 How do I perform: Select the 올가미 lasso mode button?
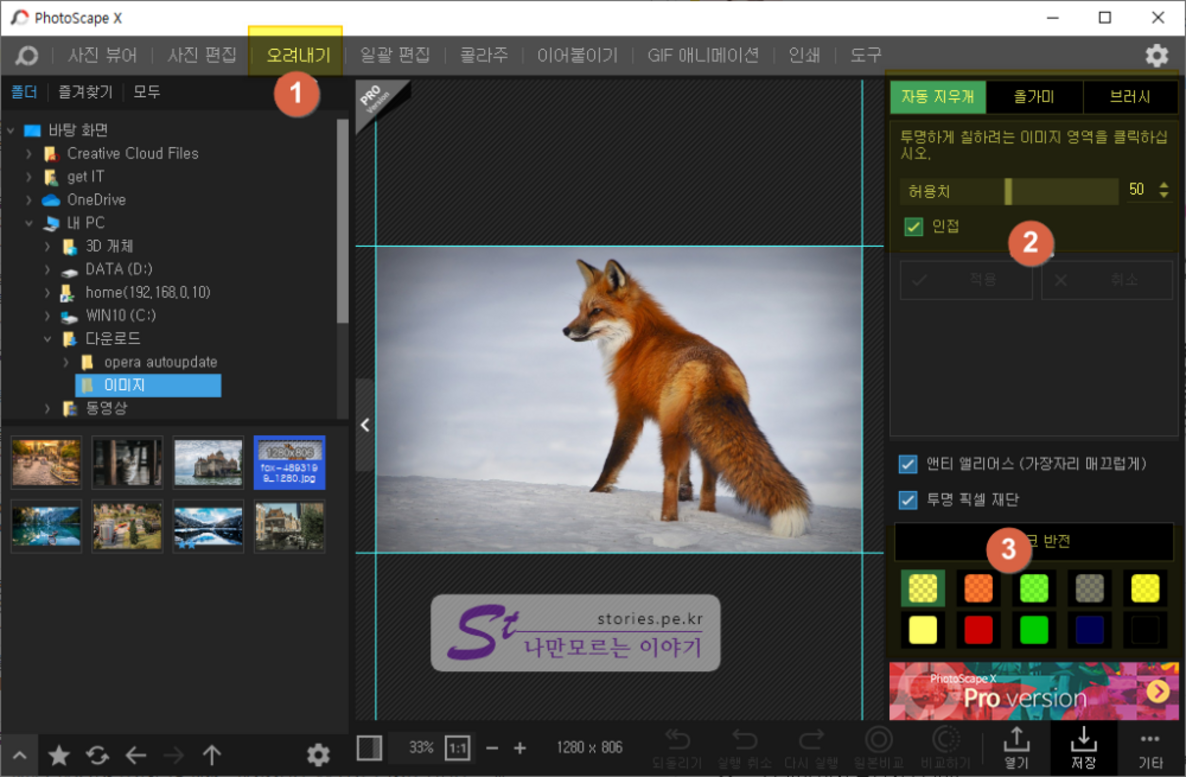[x=1034, y=97]
